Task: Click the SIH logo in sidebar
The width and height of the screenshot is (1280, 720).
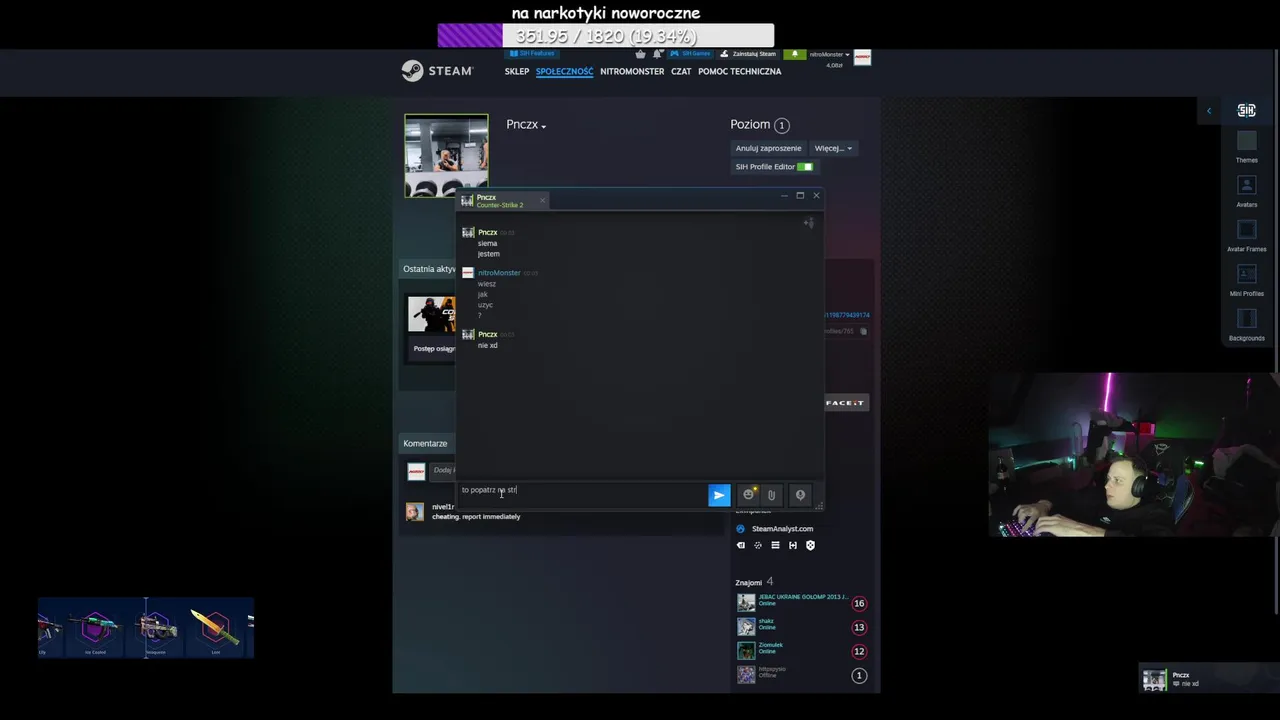Action: (x=1246, y=111)
